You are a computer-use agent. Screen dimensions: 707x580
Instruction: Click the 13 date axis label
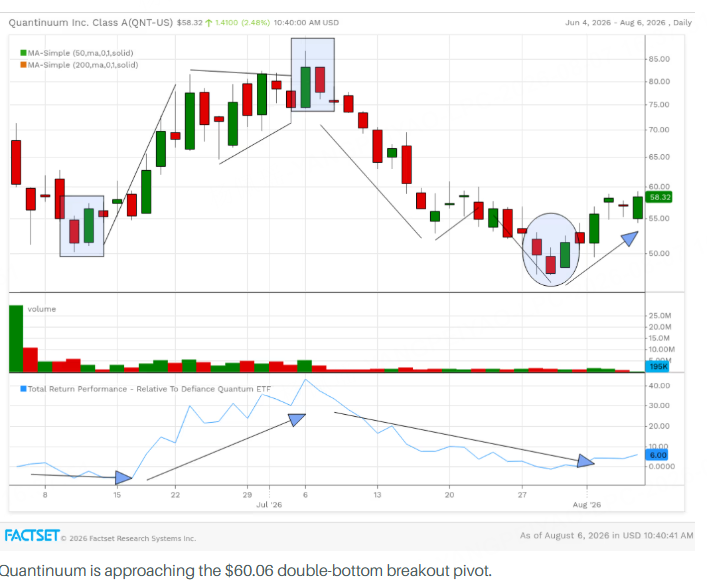click(377, 495)
